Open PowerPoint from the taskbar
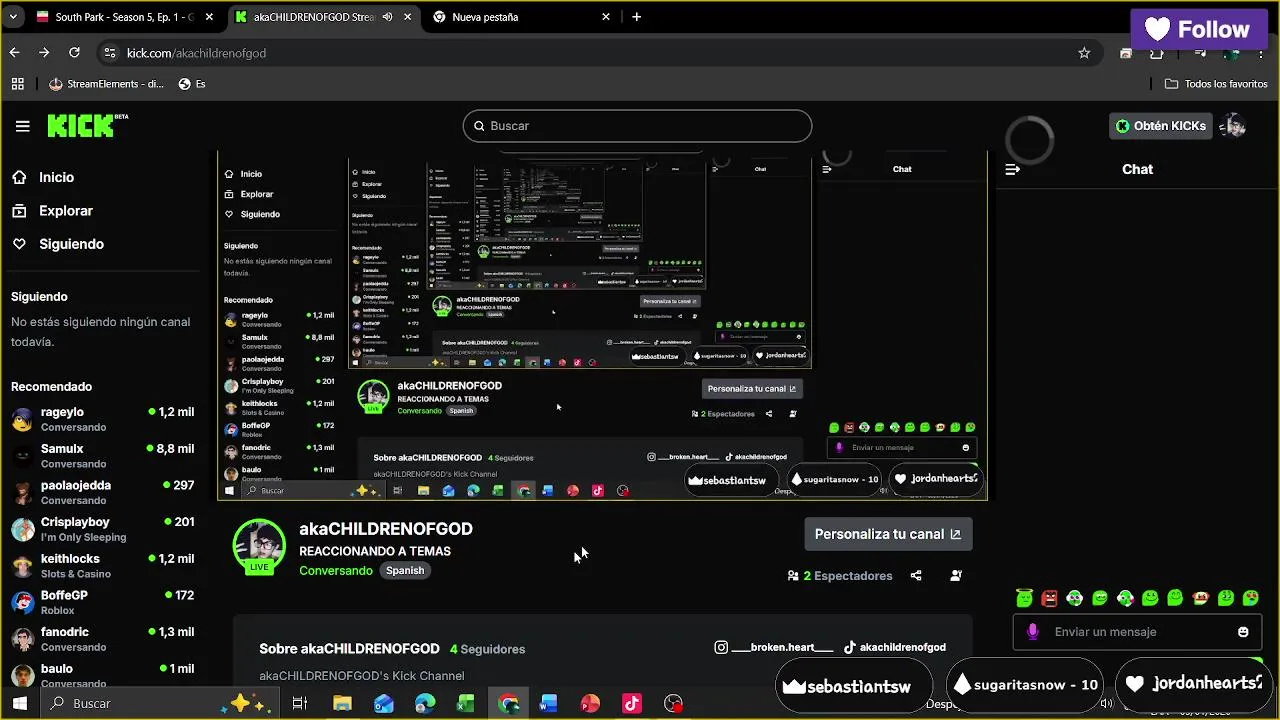The width and height of the screenshot is (1280, 720). [x=590, y=704]
